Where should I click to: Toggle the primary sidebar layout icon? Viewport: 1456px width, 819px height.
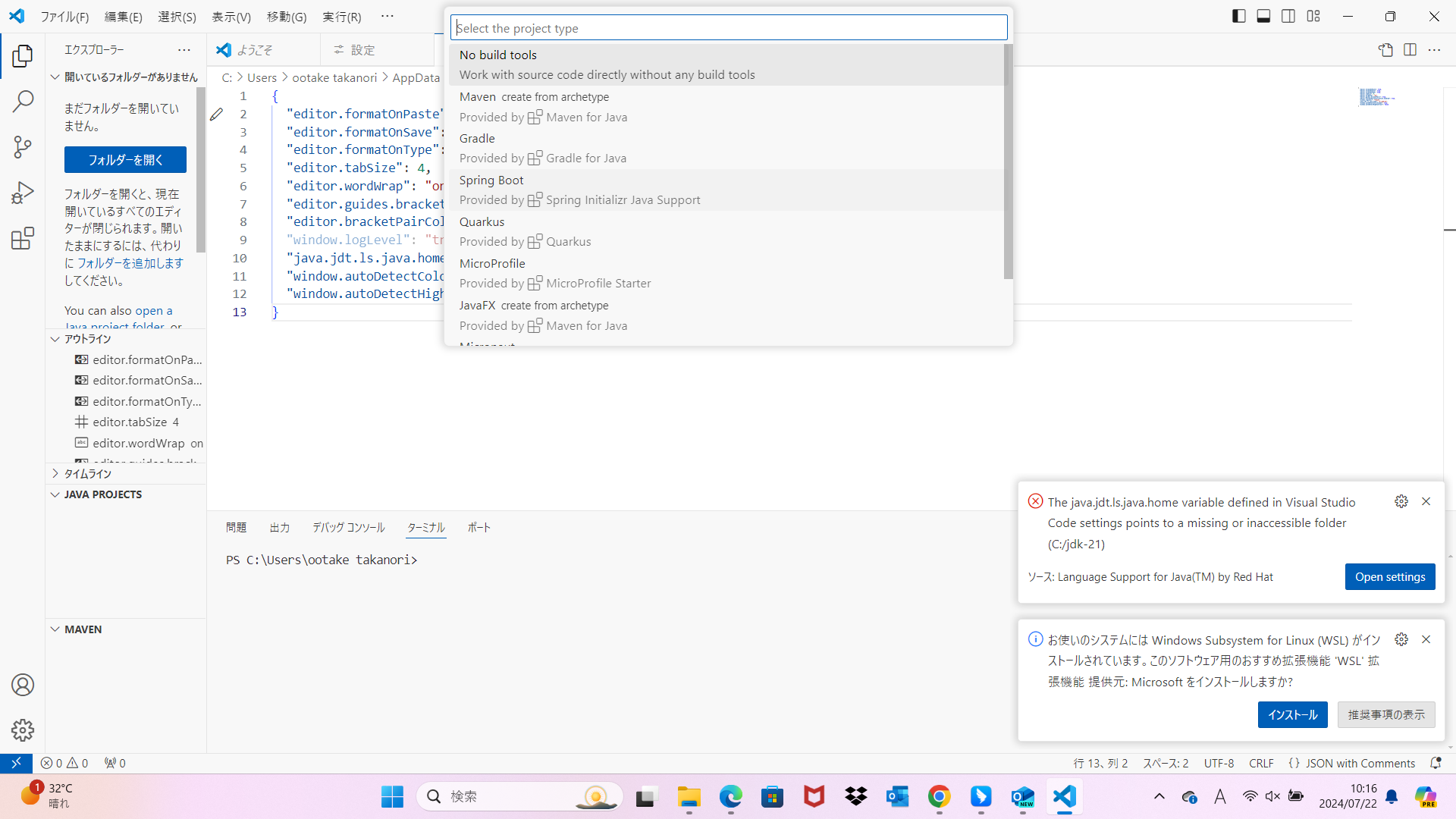pyautogui.click(x=1238, y=16)
